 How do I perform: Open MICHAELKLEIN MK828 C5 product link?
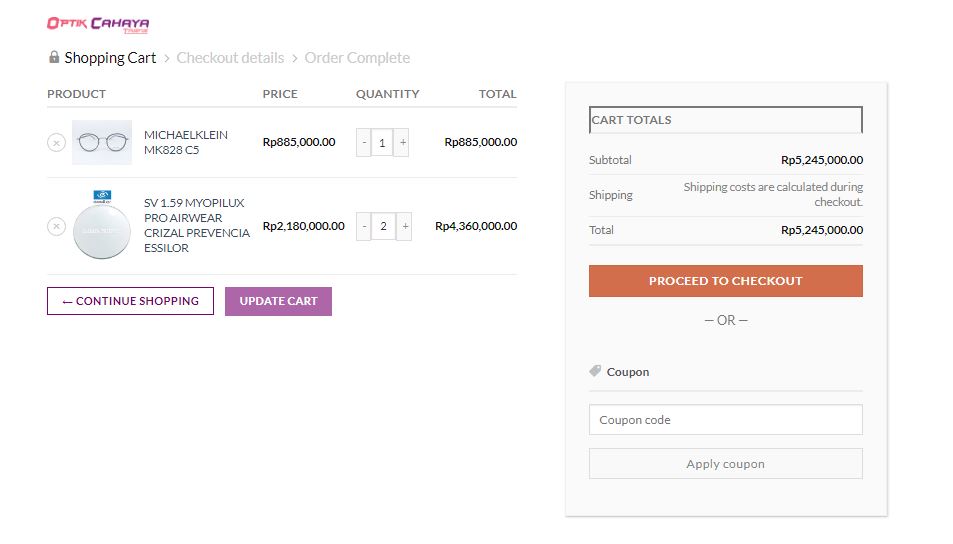[x=186, y=142]
